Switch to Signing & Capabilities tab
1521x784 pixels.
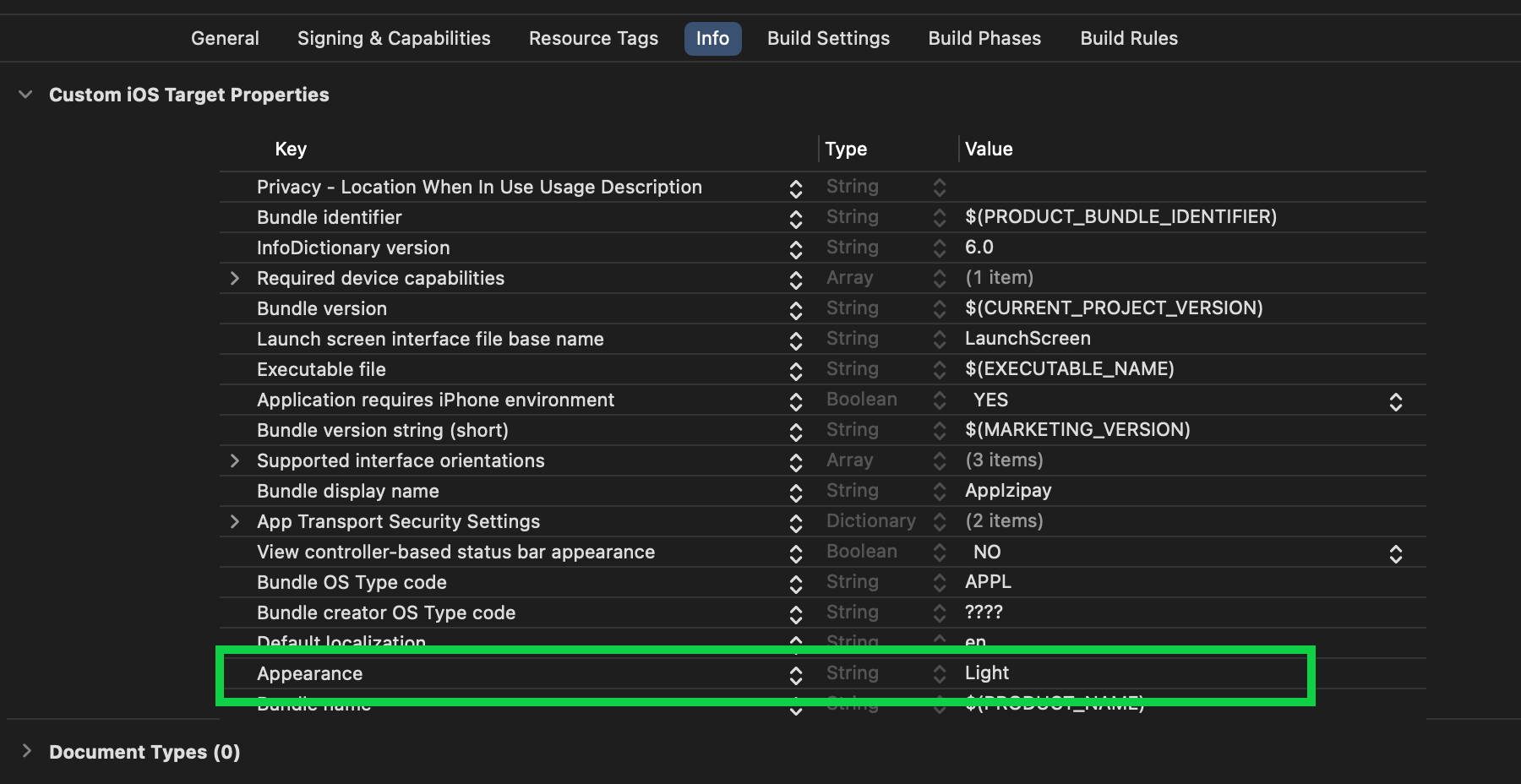coord(394,39)
